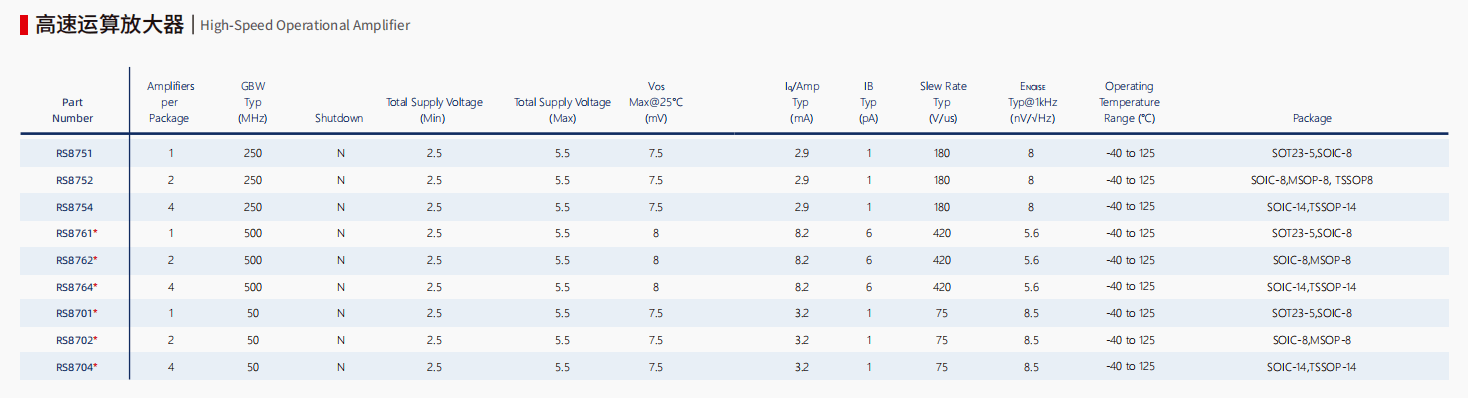The height and width of the screenshot is (398, 1468).
Task: Click the Part Number column header
Action: point(72,110)
